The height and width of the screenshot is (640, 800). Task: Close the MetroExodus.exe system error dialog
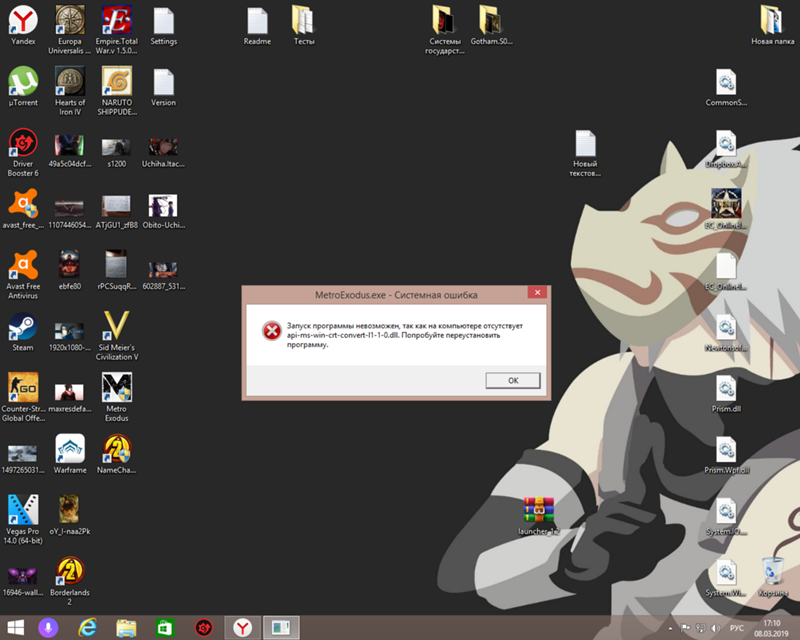[x=537, y=292]
